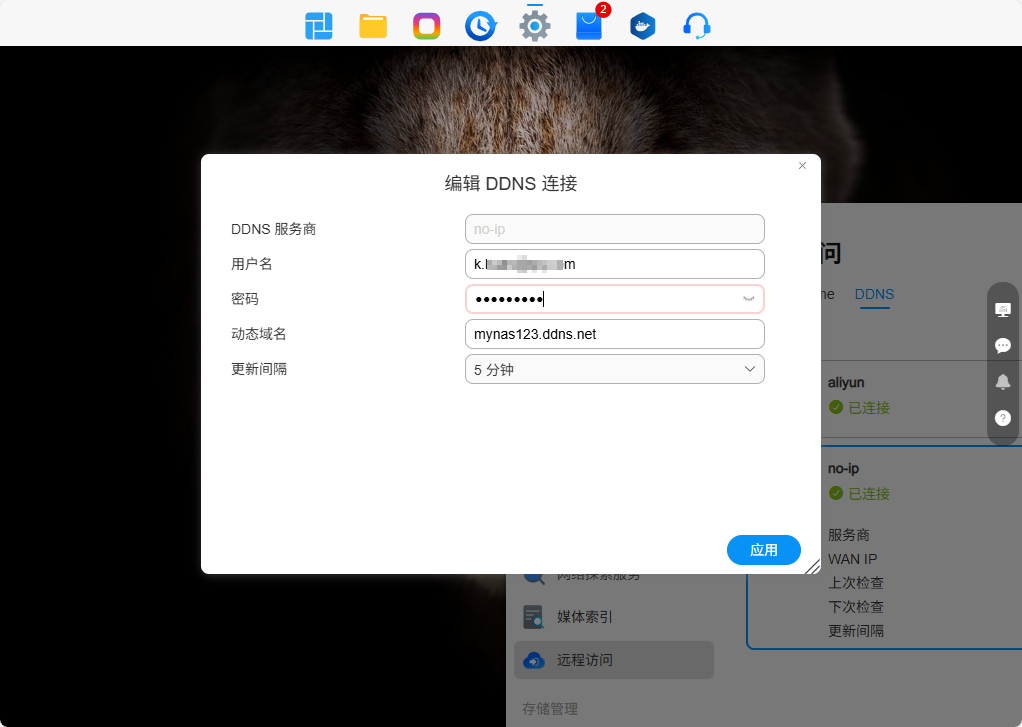Show the password with eye icon
This screenshot has width=1022, height=727.
[749, 299]
